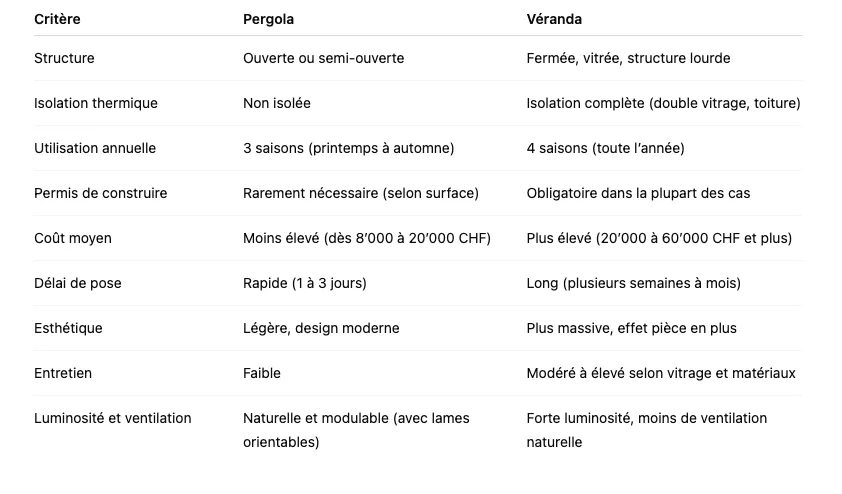Select the "Permis de construire" row label
The height and width of the screenshot is (494, 842).
(100, 193)
